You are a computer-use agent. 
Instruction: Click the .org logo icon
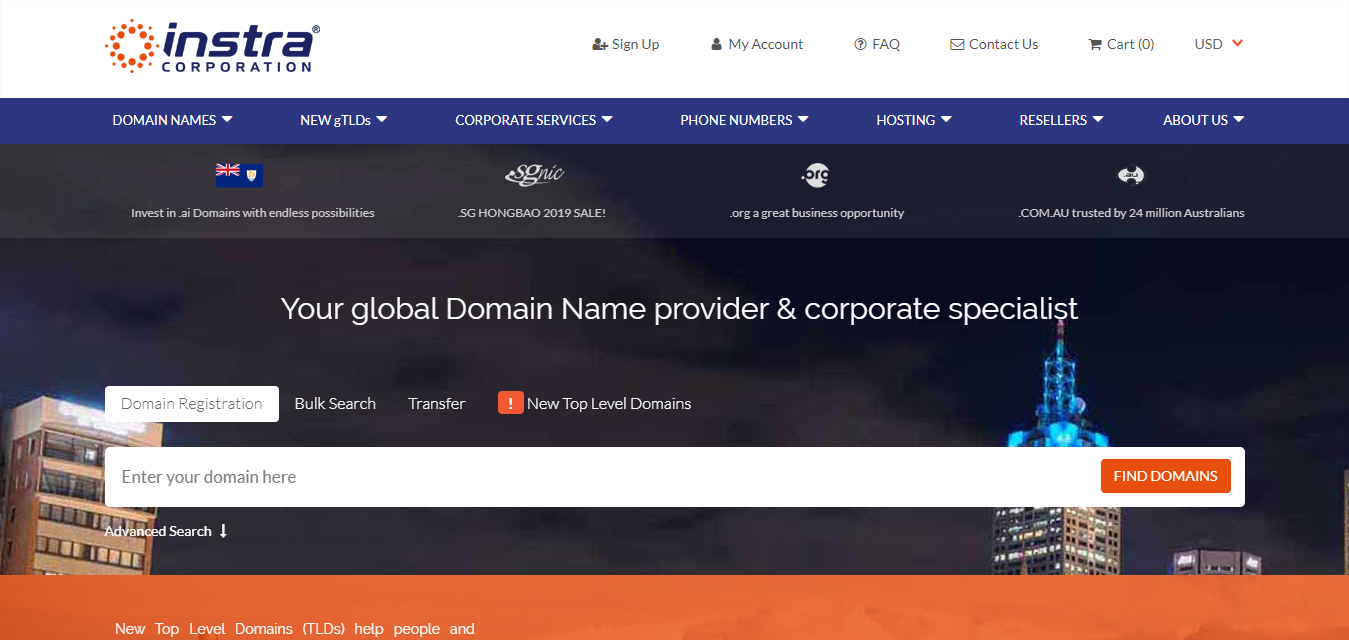coord(815,175)
